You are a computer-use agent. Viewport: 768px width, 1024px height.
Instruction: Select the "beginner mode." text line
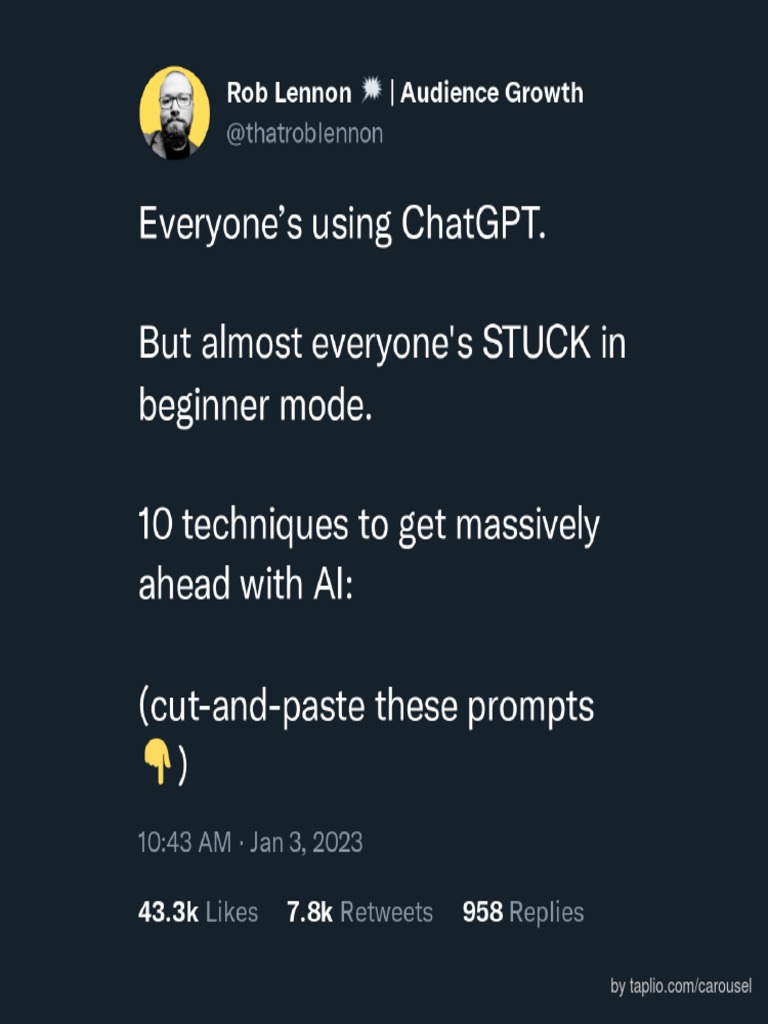pyautogui.click(x=255, y=407)
